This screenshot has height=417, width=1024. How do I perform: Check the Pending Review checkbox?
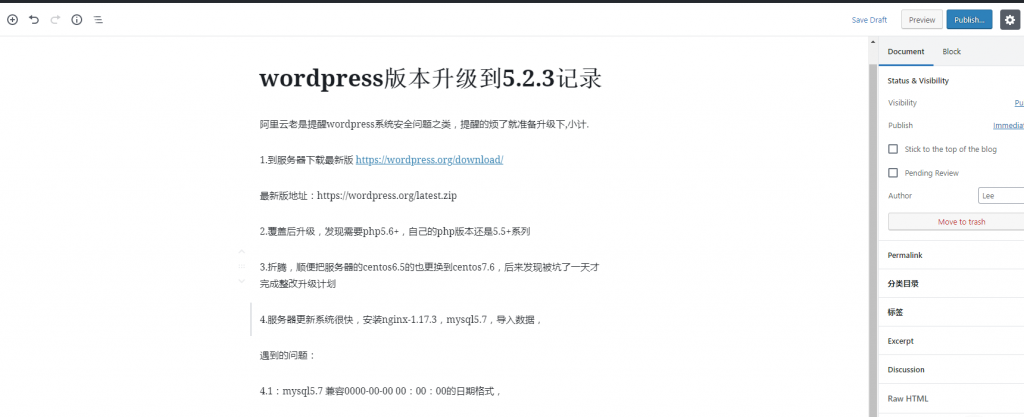(893, 172)
